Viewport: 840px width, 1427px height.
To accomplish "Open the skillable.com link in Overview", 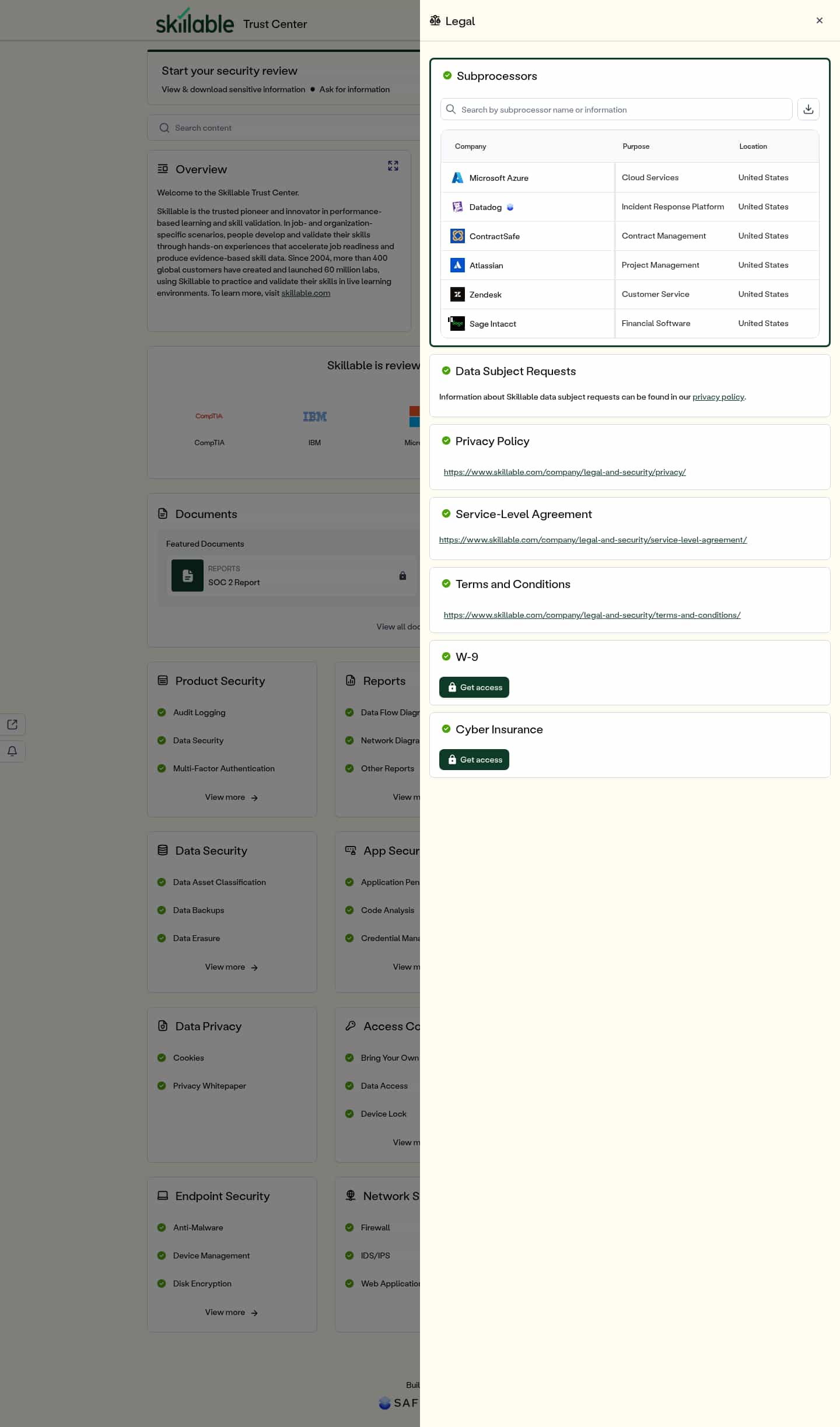I will click(x=306, y=293).
